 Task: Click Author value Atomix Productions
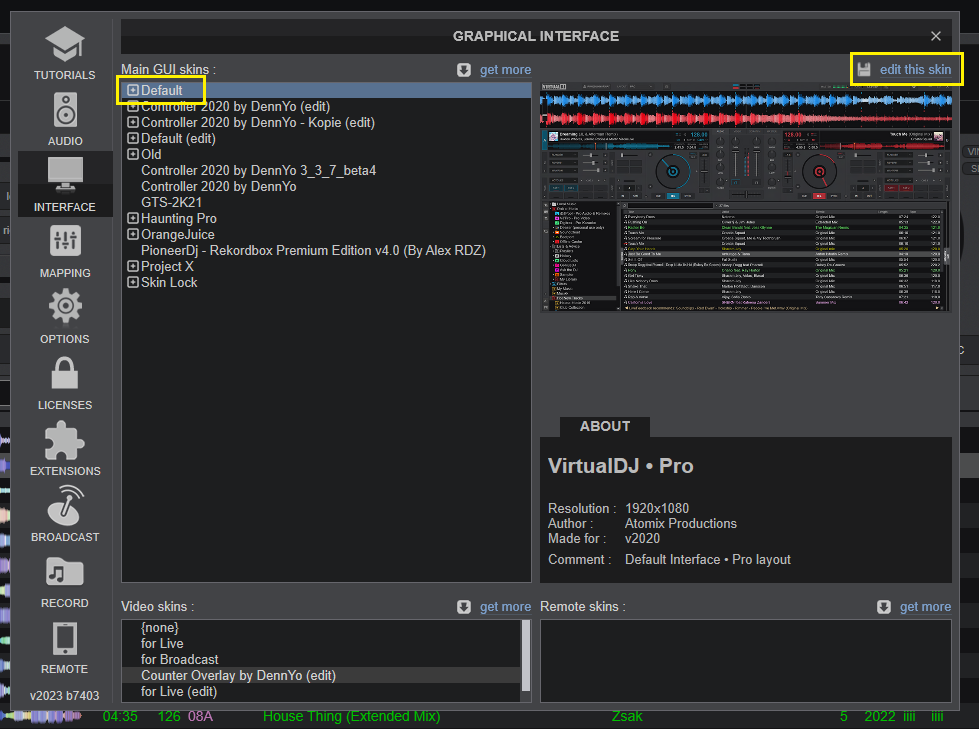coord(681,523)
